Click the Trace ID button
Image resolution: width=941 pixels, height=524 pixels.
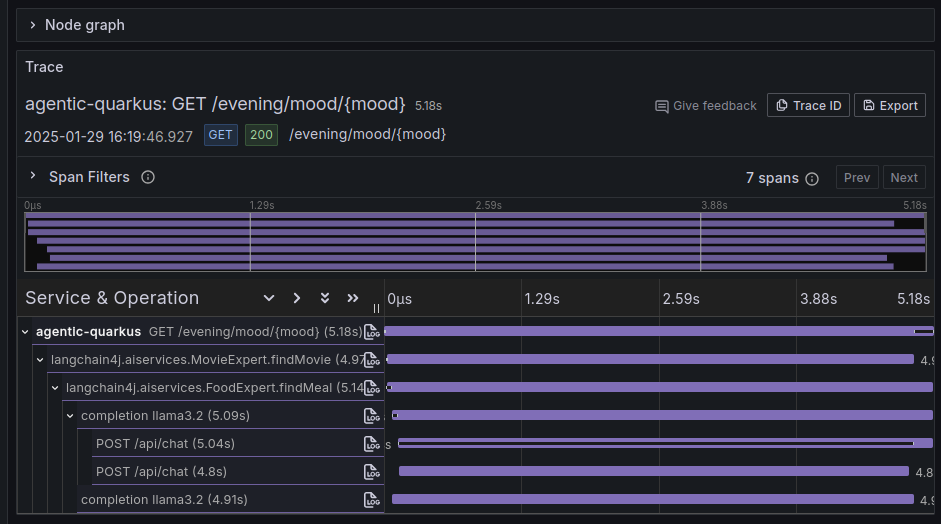pyautogui.click(x=808, y=106)
